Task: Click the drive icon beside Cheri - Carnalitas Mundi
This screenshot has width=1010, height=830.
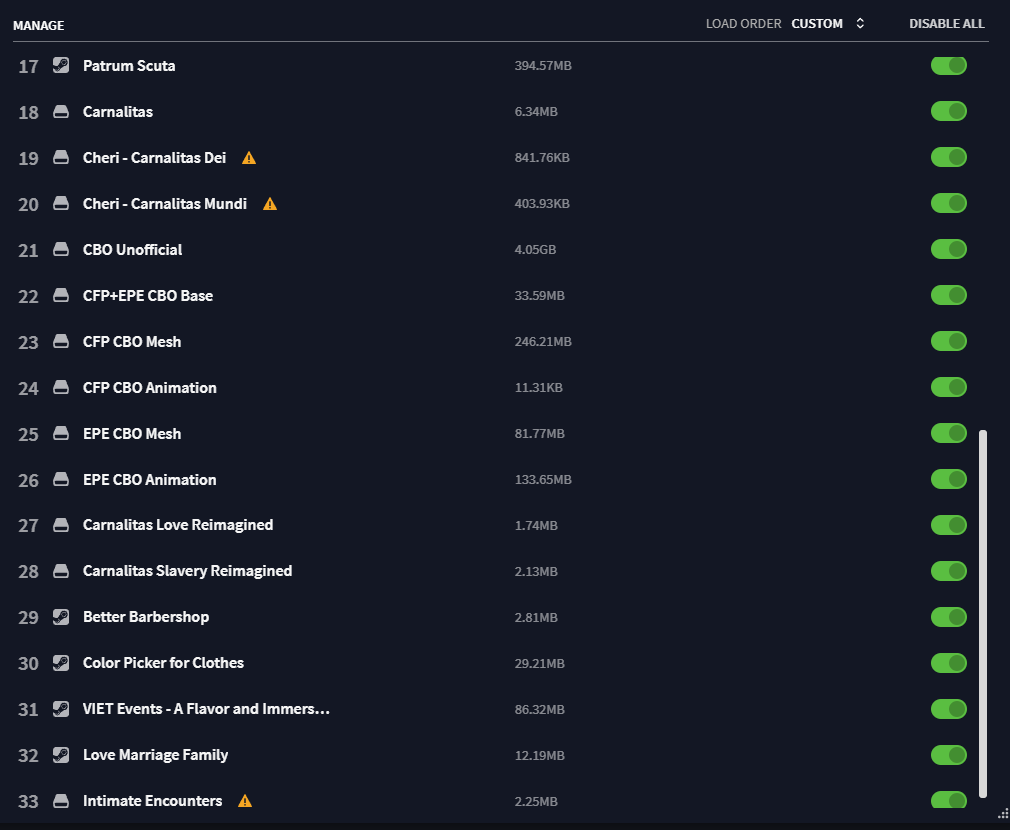Action: click(61, 203)
